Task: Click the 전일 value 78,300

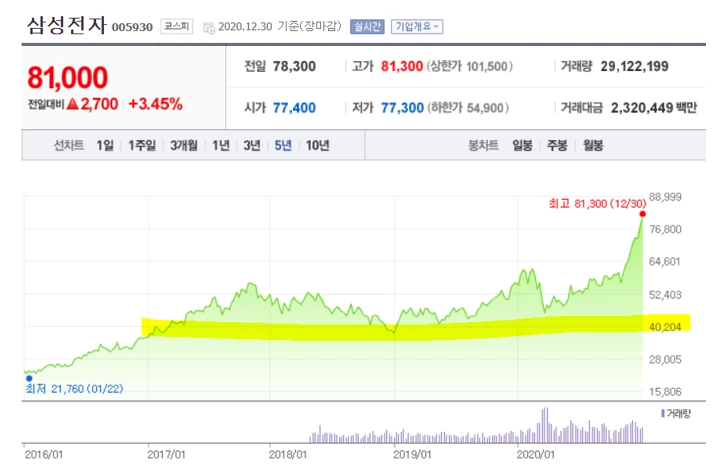Action: pos(294,66)
